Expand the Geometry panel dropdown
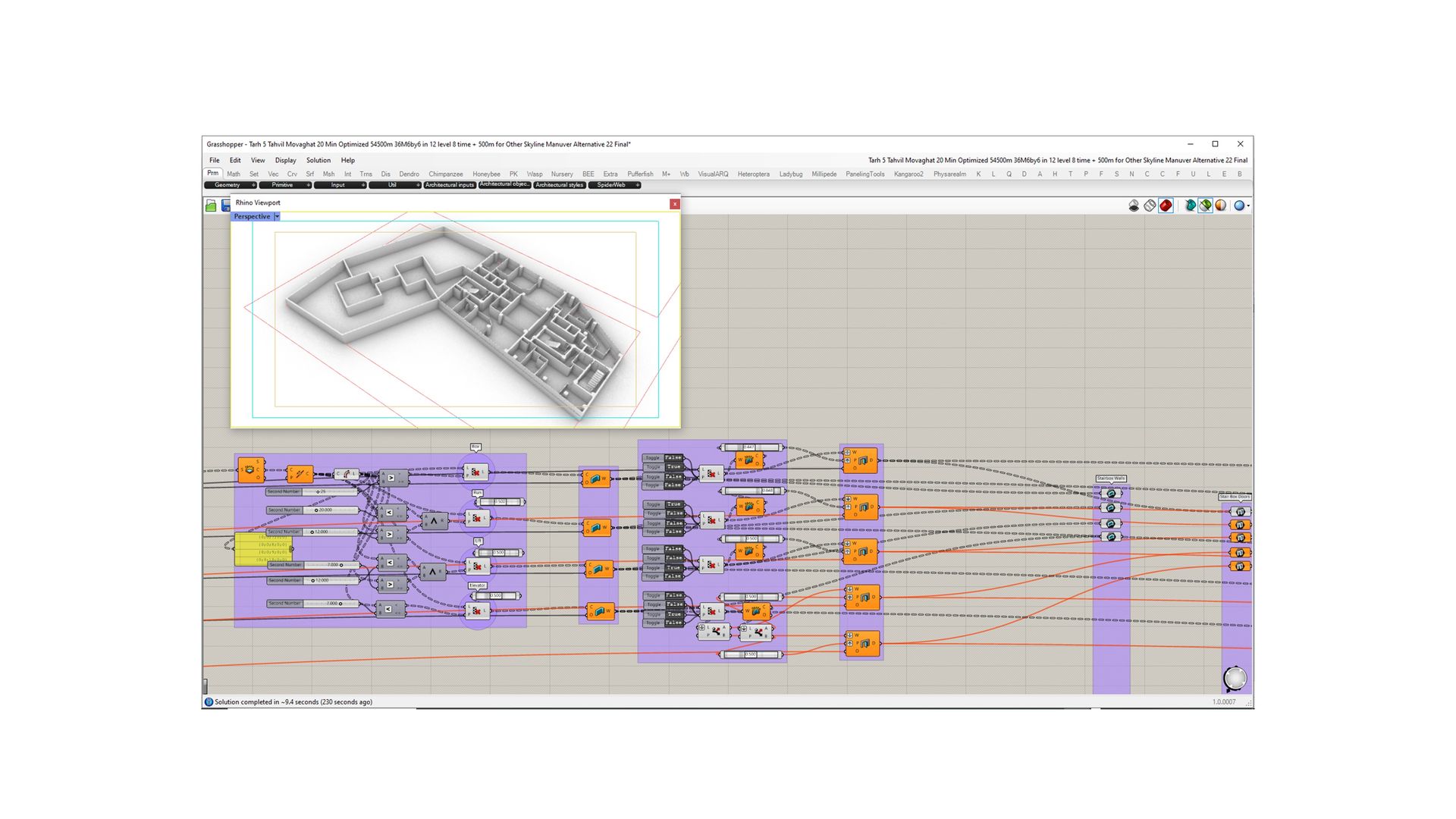The width and height of the screenshot is (1456, 819). [x=253, y=185]
